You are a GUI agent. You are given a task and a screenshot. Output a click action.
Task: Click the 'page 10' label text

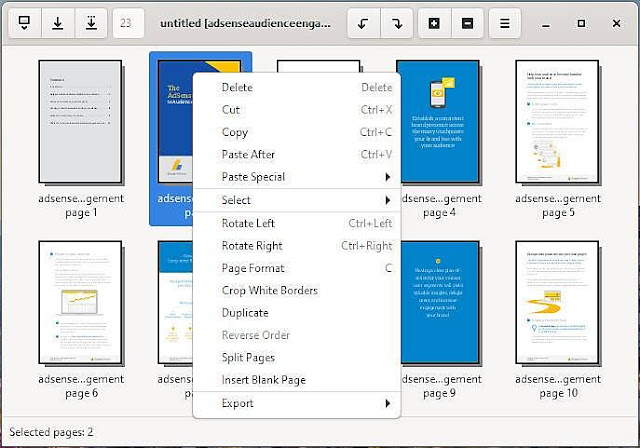(558, 393)
